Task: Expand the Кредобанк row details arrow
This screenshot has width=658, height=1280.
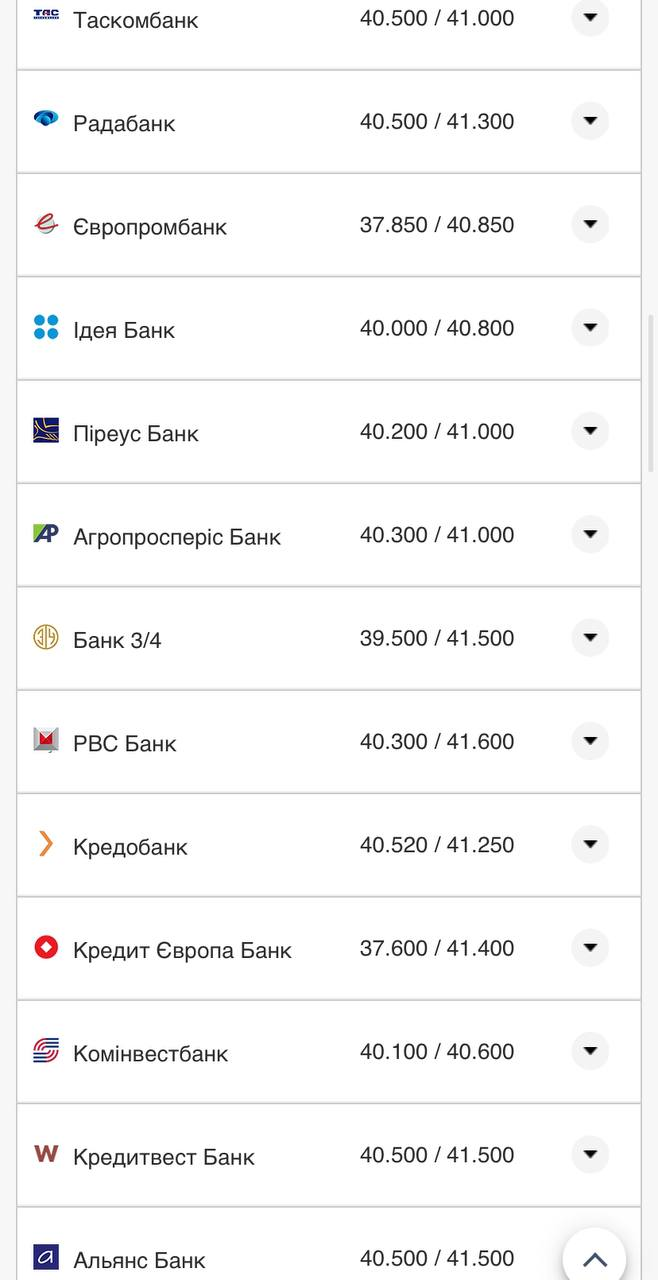Action: (x=590, y=844)
